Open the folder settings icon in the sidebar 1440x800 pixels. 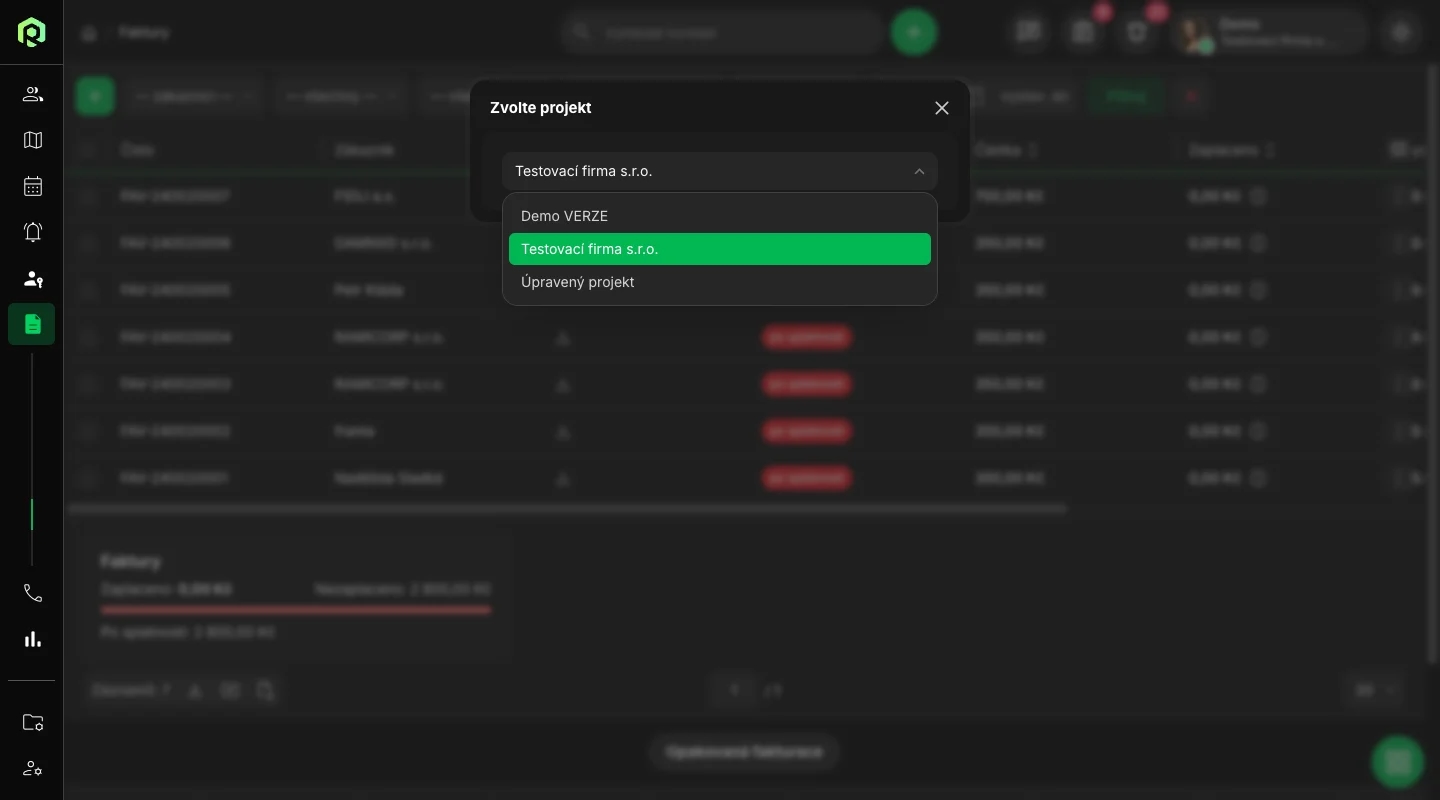32,722
